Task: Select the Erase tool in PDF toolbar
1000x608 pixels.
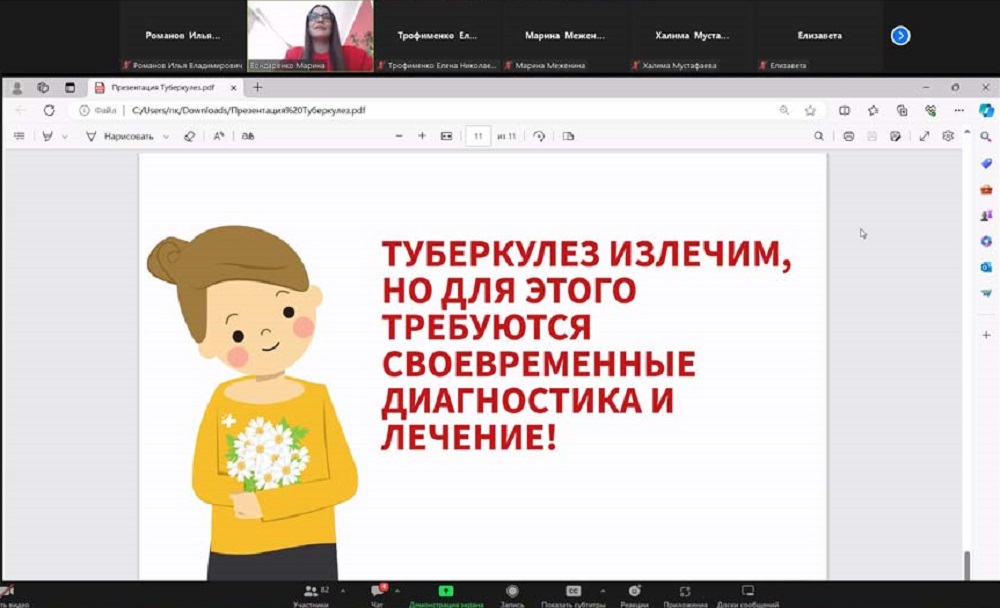Action: (190, 136)
